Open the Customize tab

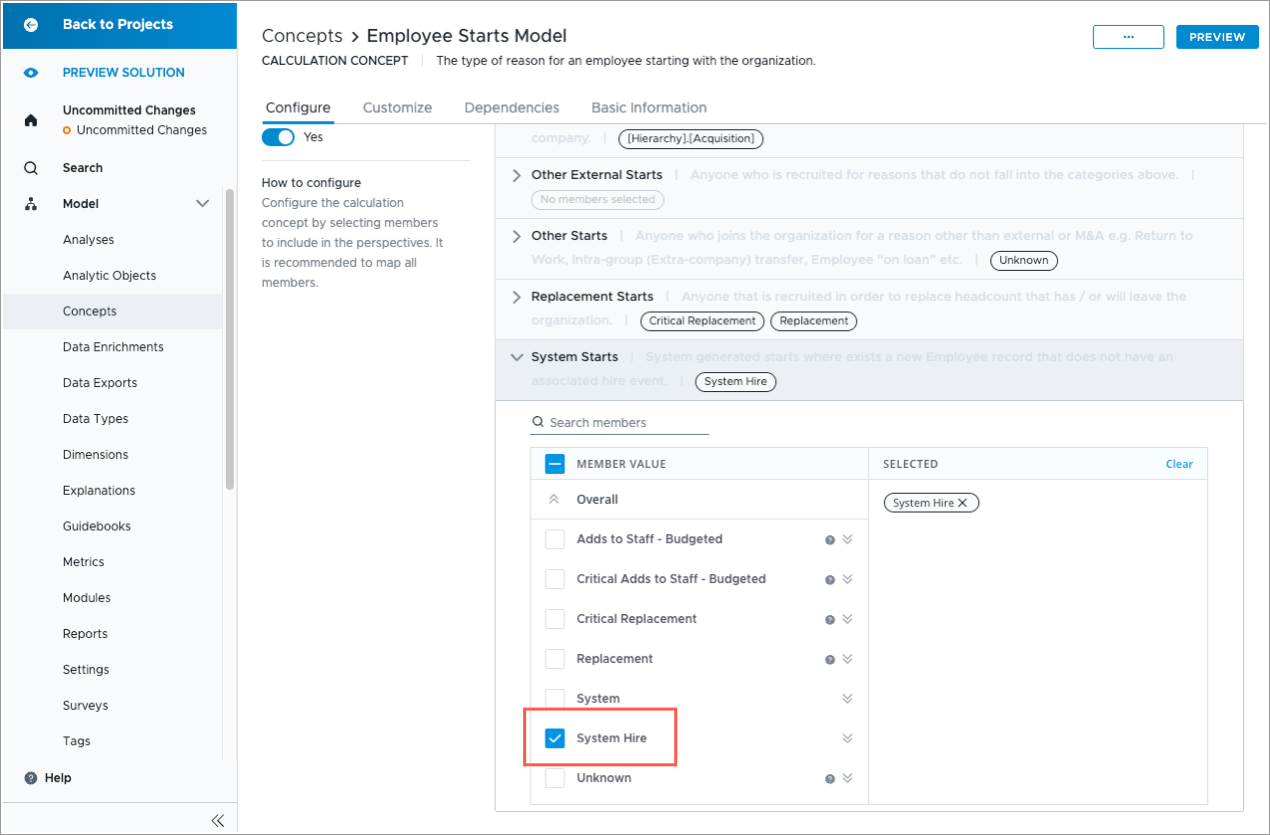[x=397, y=108]
